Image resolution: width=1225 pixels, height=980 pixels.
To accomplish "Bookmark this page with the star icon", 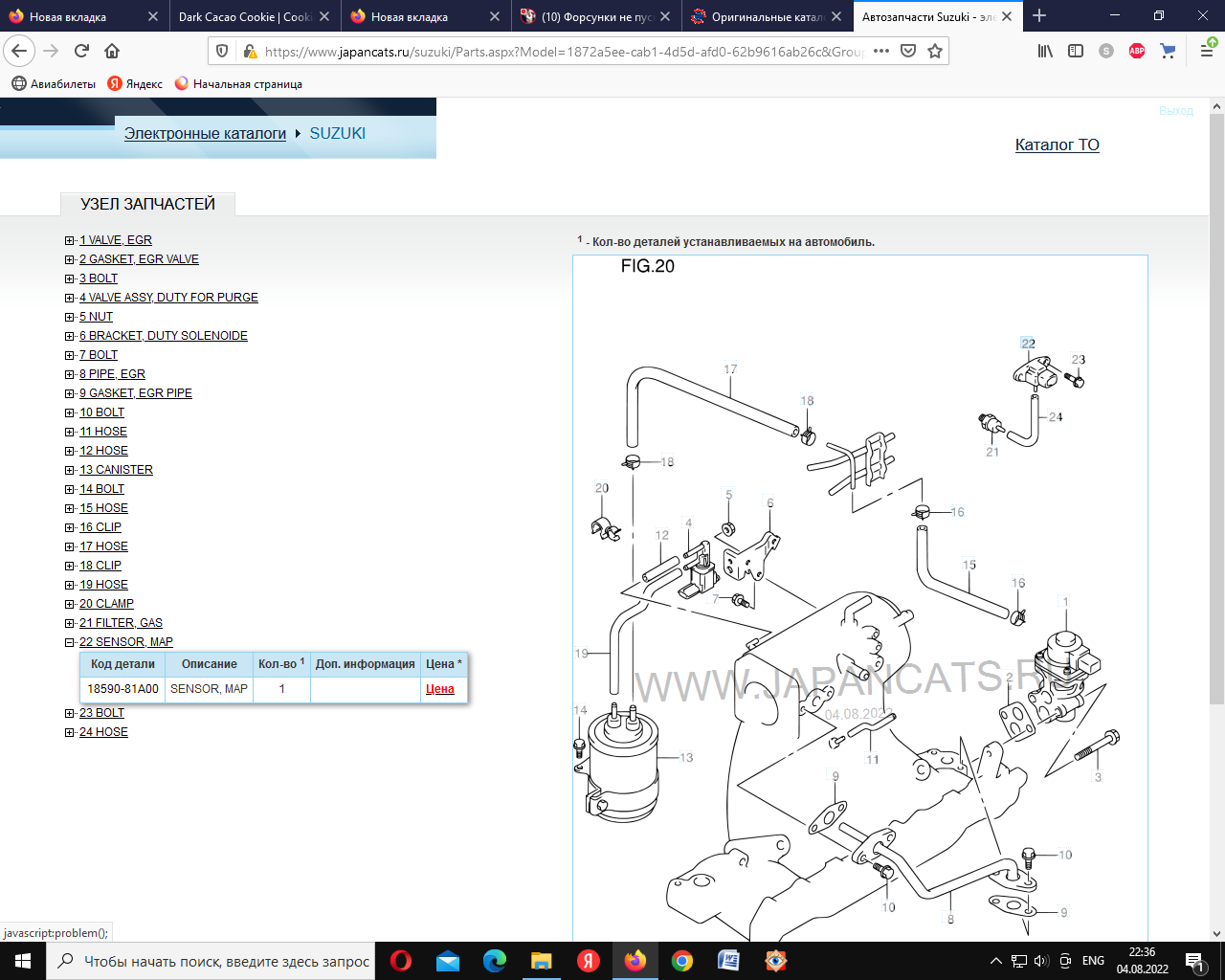I will (x=935, y=51).
